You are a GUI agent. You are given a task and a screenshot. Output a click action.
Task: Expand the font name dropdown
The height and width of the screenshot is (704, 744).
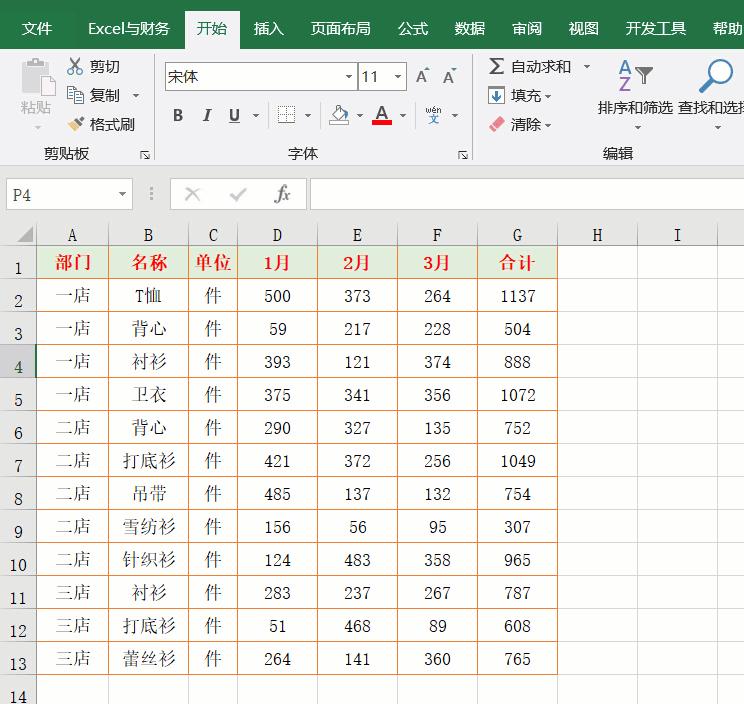(349, 76)
